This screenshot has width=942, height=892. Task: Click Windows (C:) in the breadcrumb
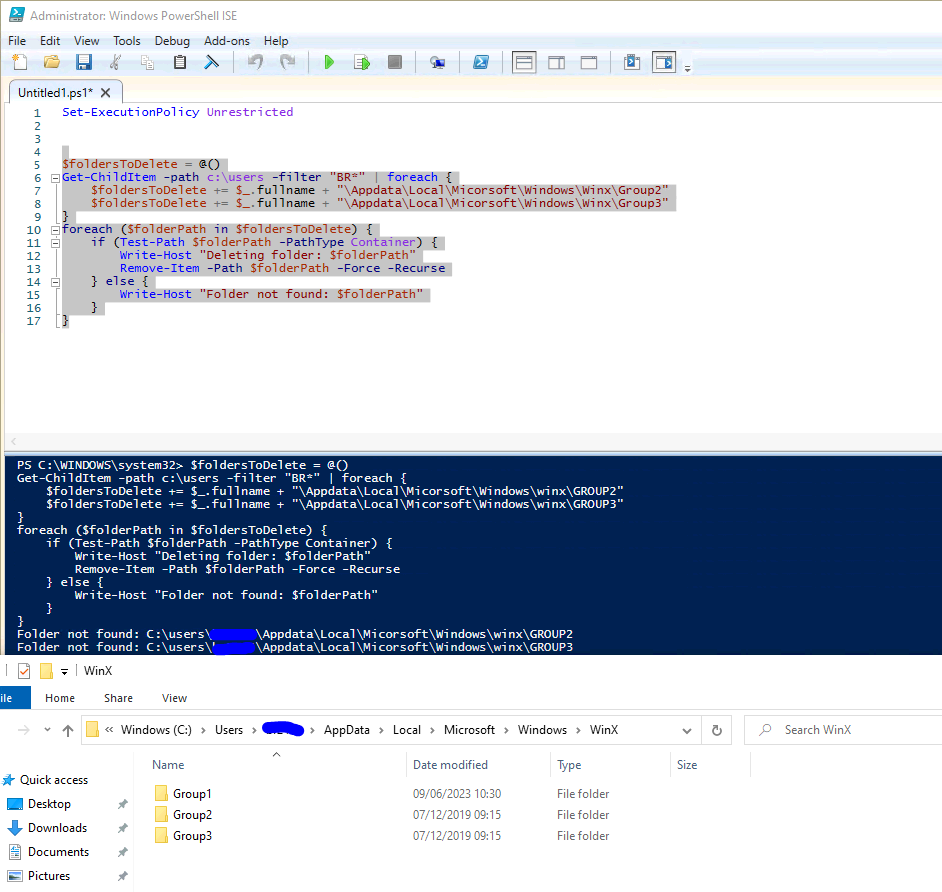tap(156, 730)
